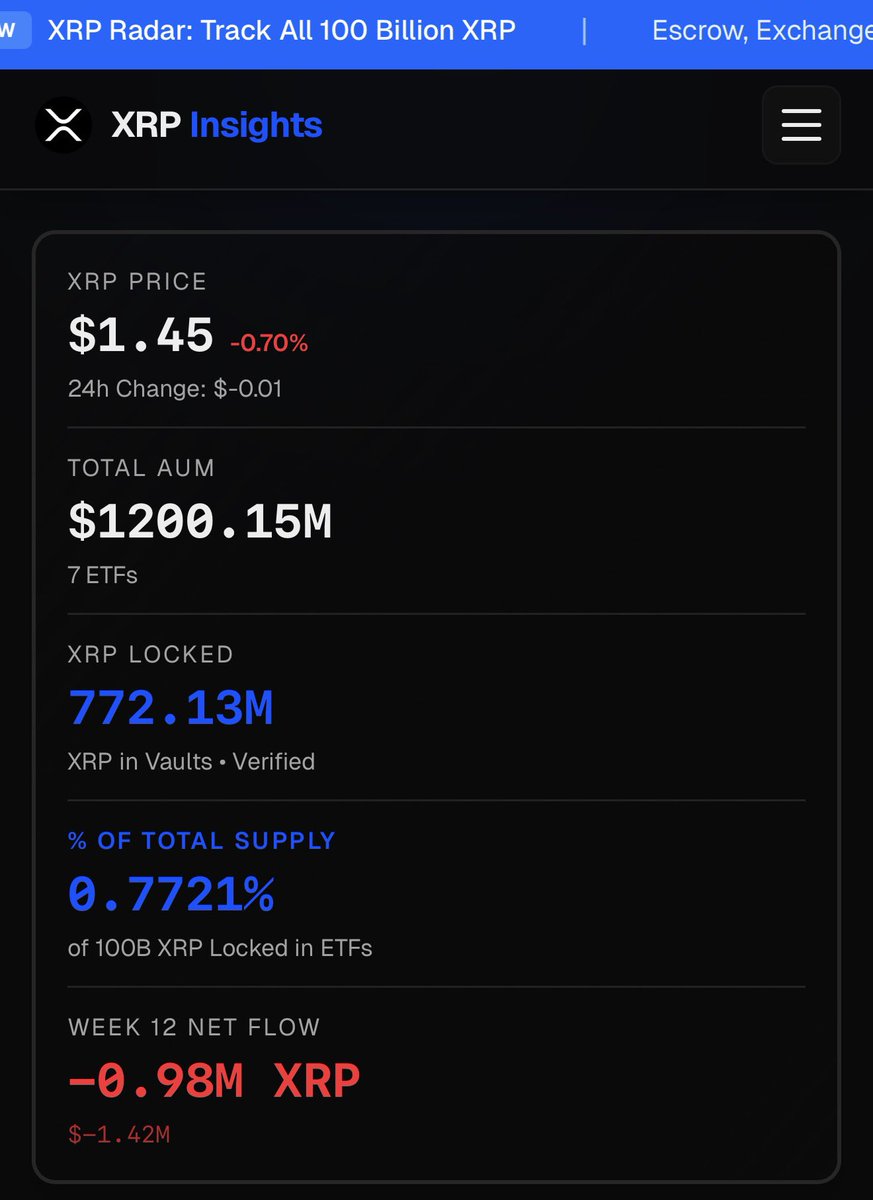
Task: Click the 0.7721% supply percentage
Action: coord(171,894)
